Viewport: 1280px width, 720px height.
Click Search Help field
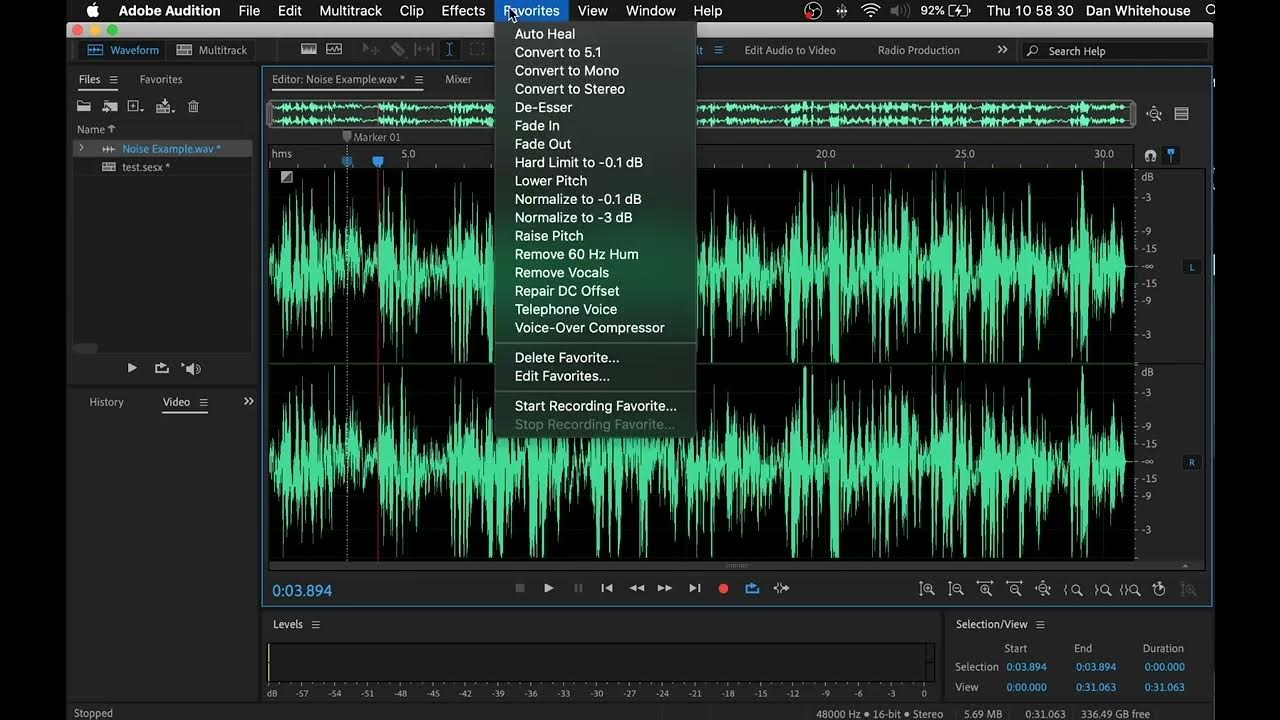(x=1115, y=51)
